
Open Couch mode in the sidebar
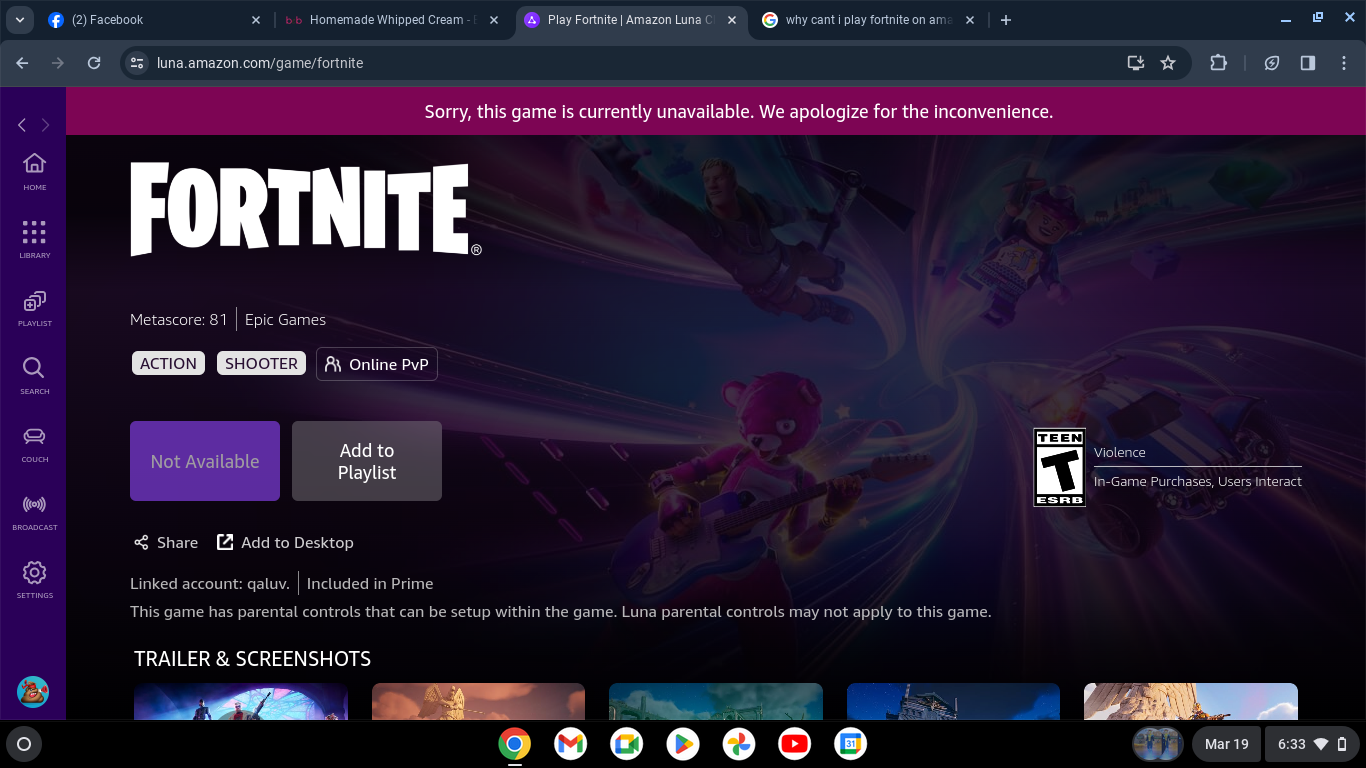tap(34, 442)
